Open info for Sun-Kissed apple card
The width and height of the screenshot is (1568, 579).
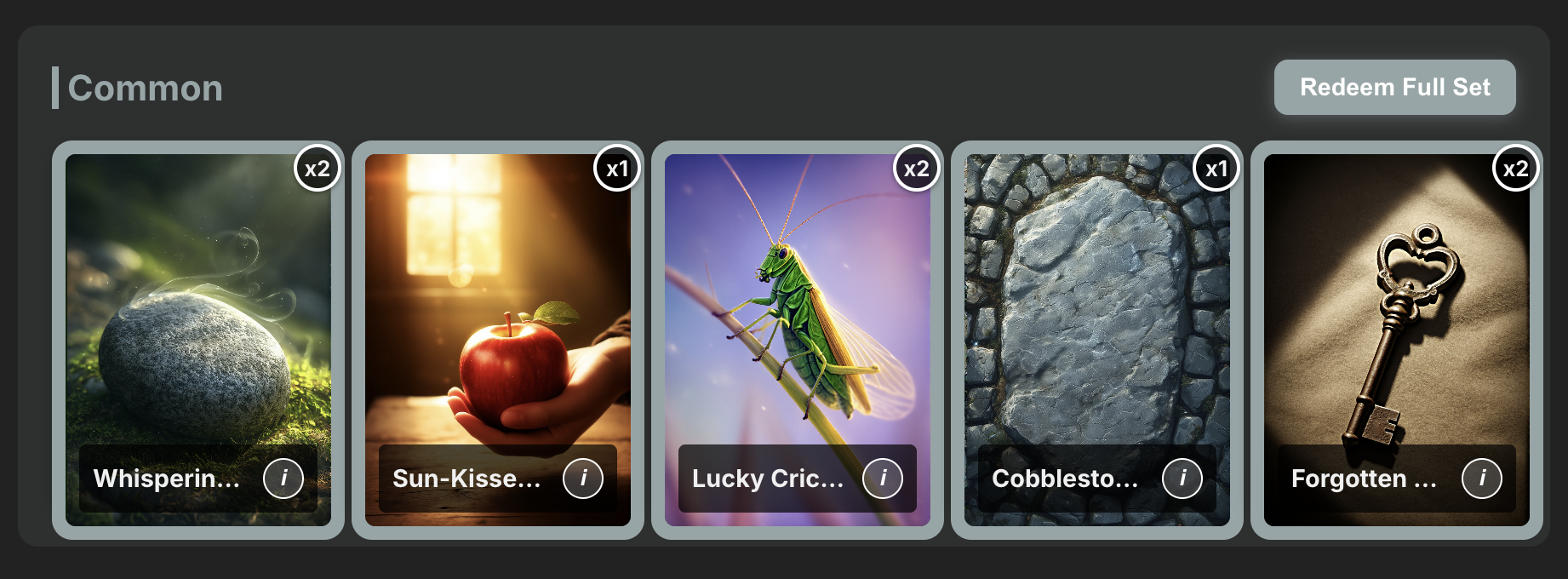pos(583,479)
